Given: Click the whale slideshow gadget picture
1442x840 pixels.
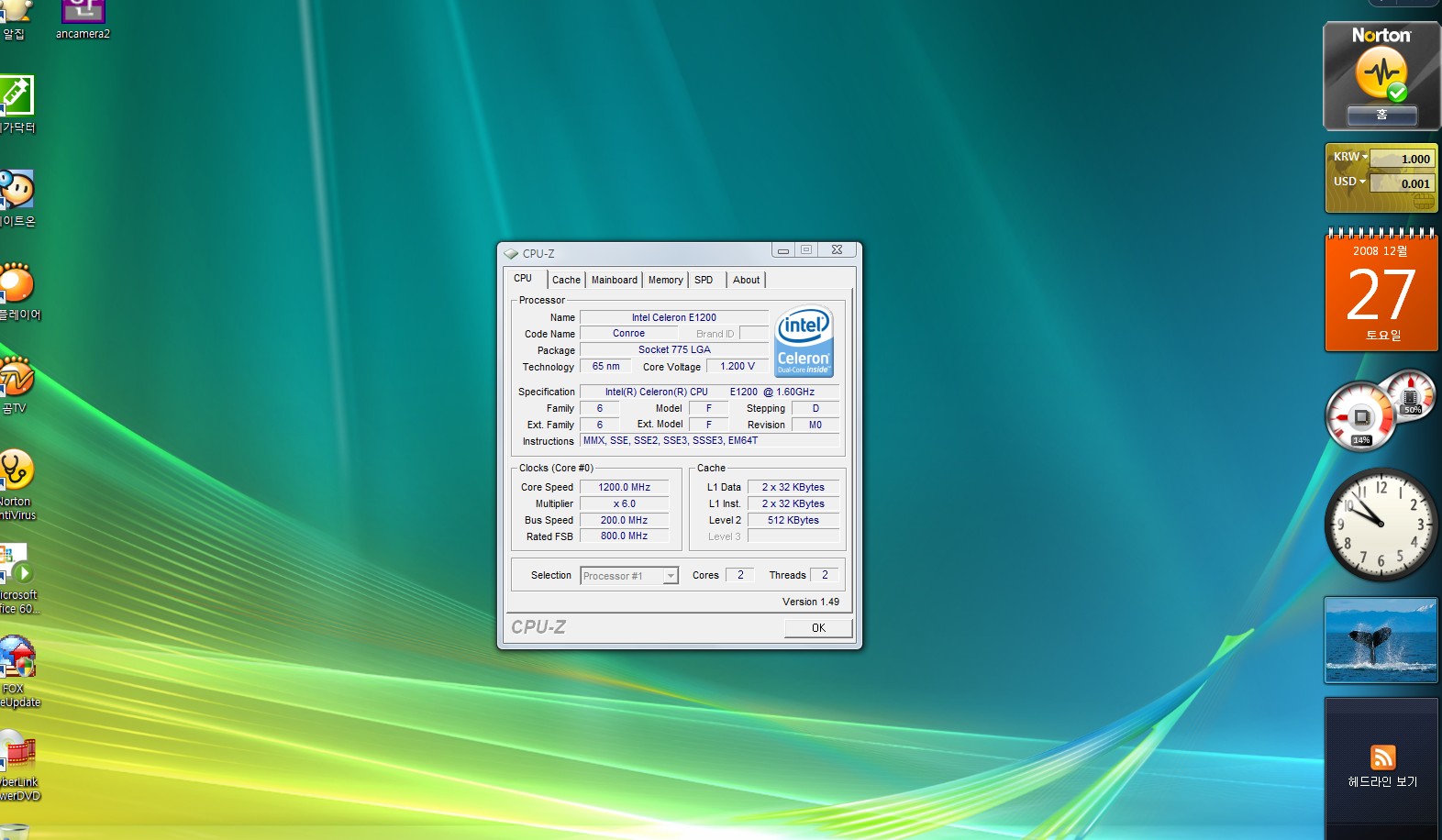Looking at the screenshot, I should click(1381, 640).
